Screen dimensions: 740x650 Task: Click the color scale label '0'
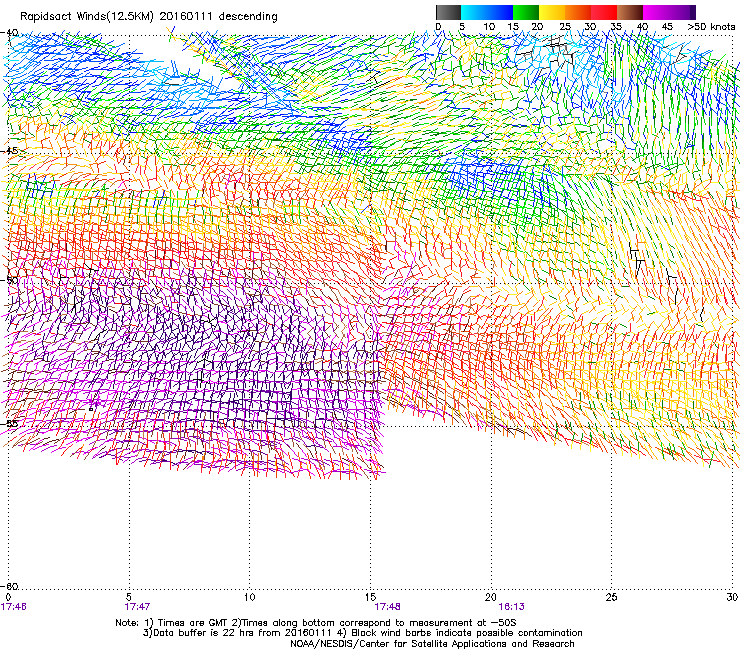[x=438, y=27]
